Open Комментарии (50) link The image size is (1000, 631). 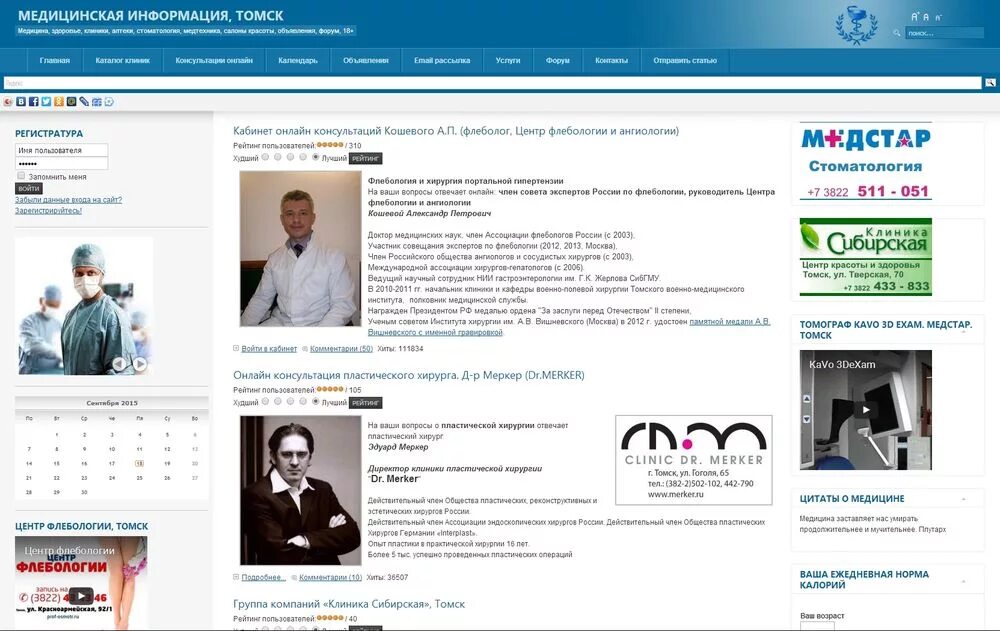[x=341, y=349]
